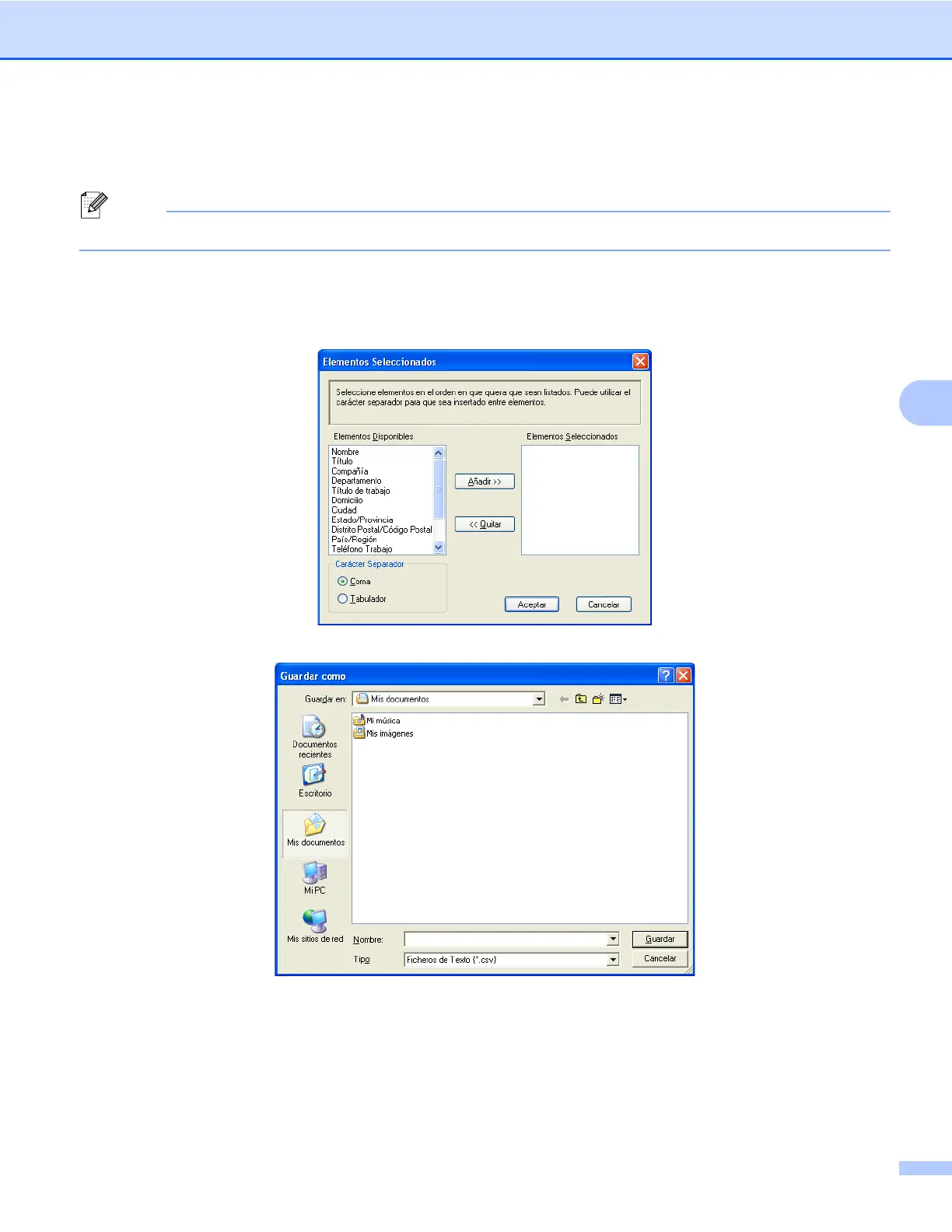Click scrollbar thumb in Elementos Disponibles list
This screenshot has width=952, height=1232.
(439, 488)
